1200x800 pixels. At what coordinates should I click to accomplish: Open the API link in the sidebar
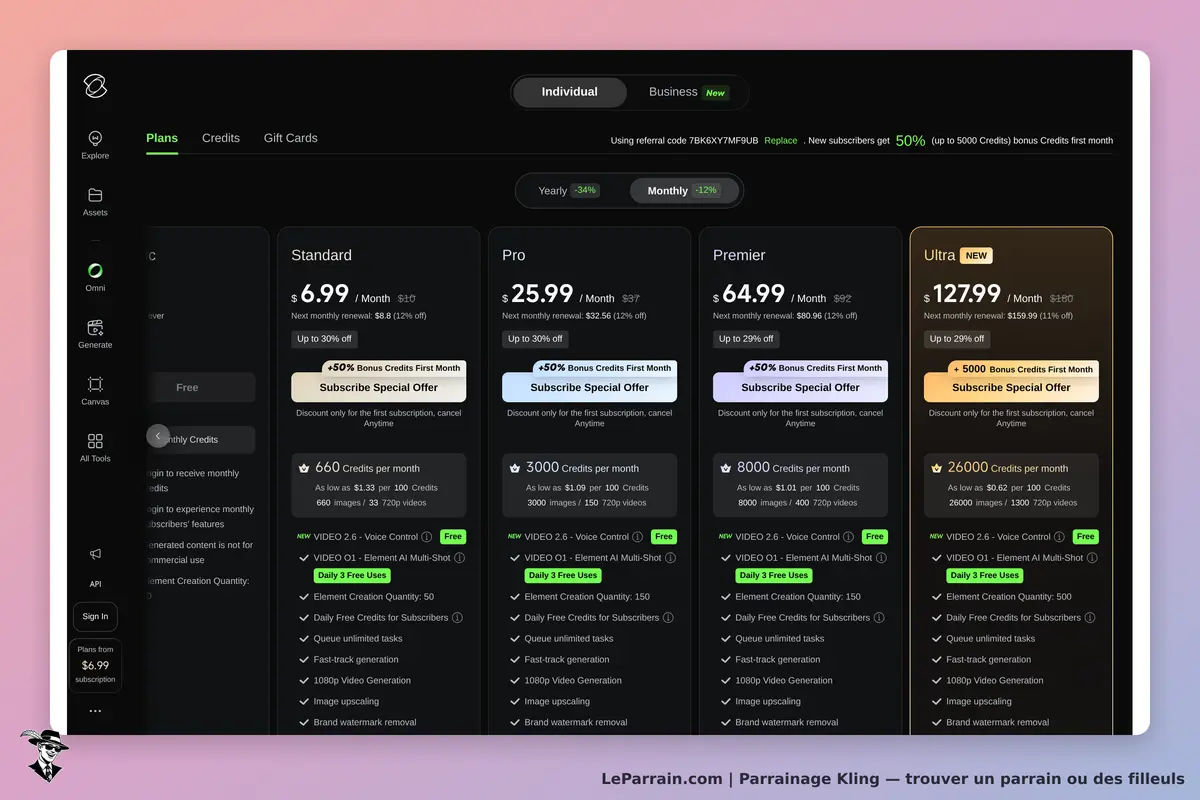point(95,584)
